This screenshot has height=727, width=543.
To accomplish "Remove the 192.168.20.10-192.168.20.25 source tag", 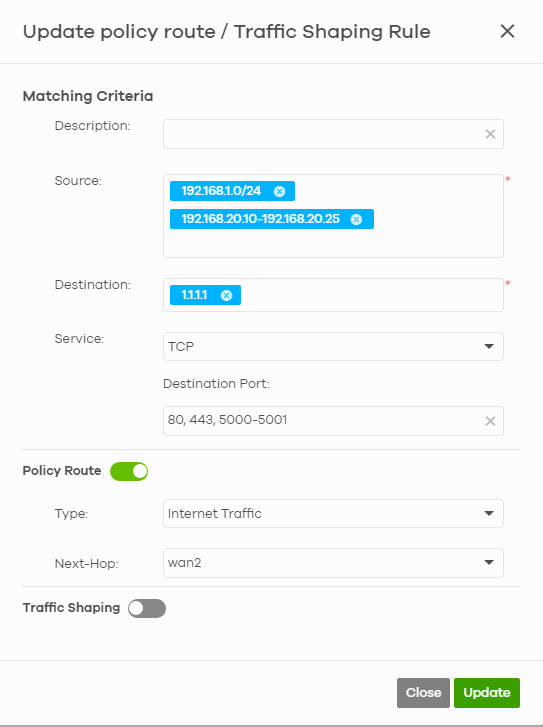I will click(356, 219).
